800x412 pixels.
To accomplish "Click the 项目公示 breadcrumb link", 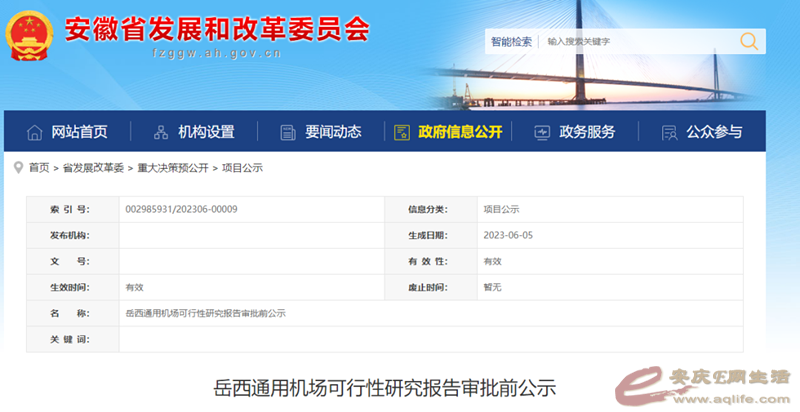I will point(242,168).
